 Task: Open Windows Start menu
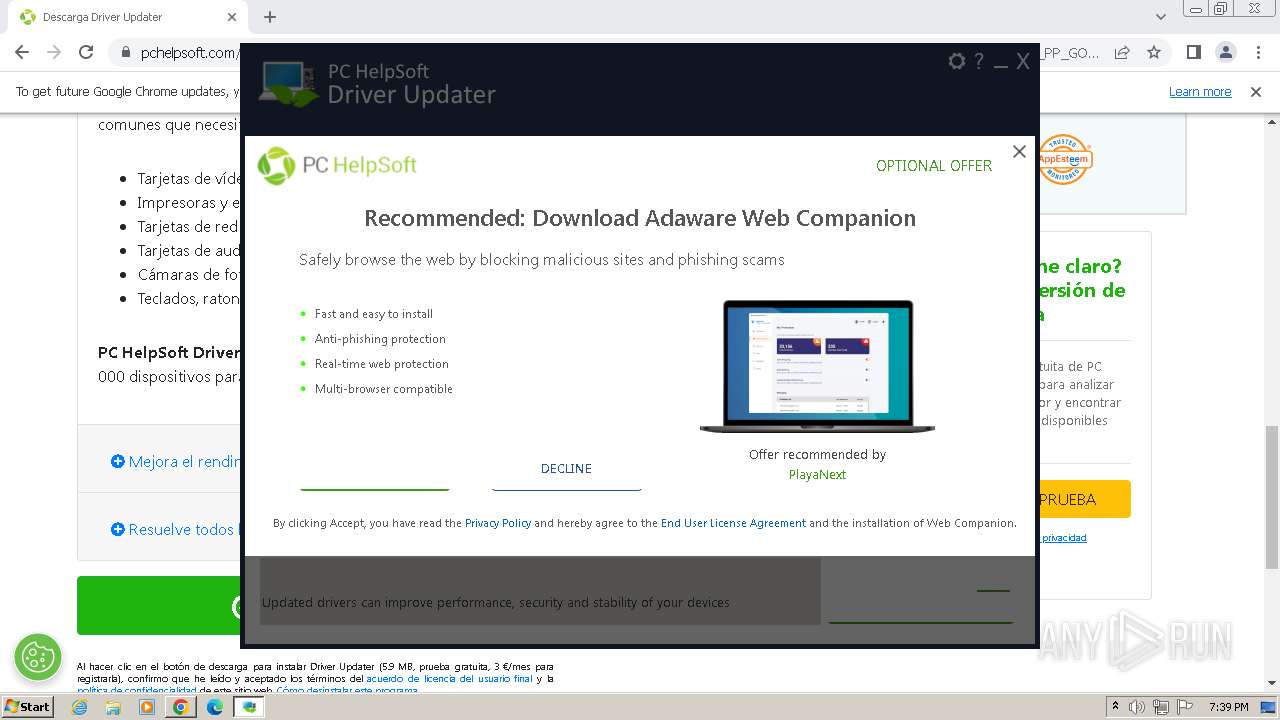coord(28,706)
